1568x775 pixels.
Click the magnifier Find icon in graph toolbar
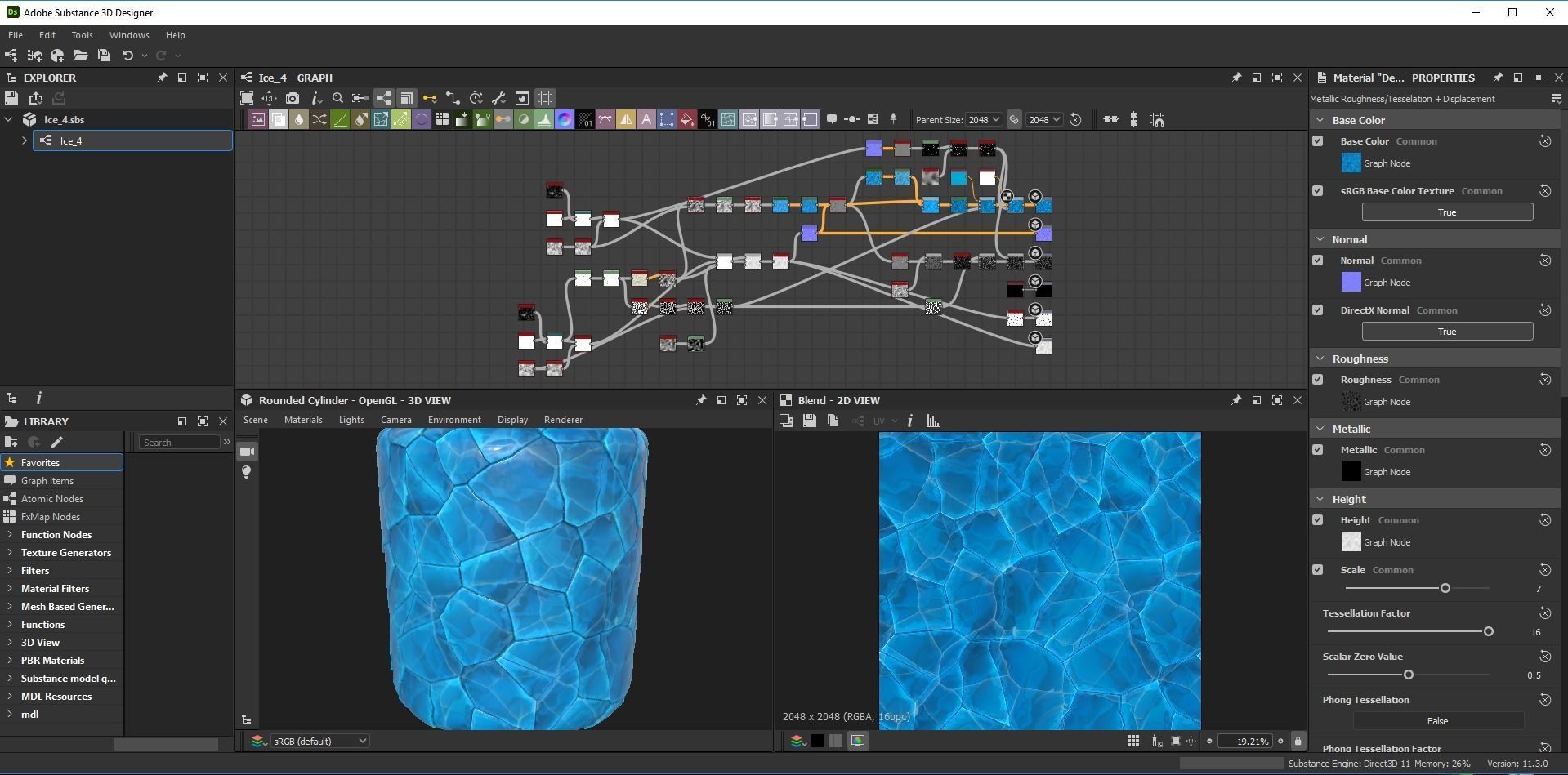pos(337,98)
